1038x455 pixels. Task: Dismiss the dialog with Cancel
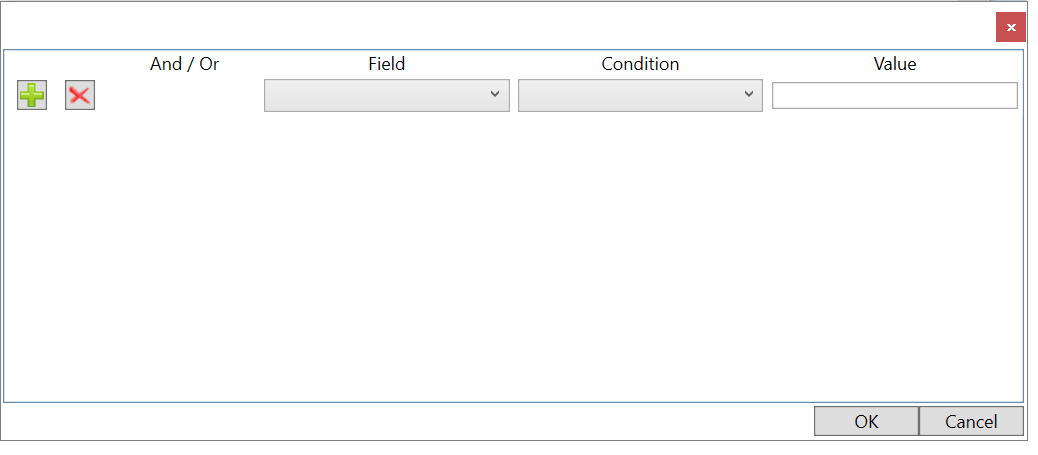point(971,421)
